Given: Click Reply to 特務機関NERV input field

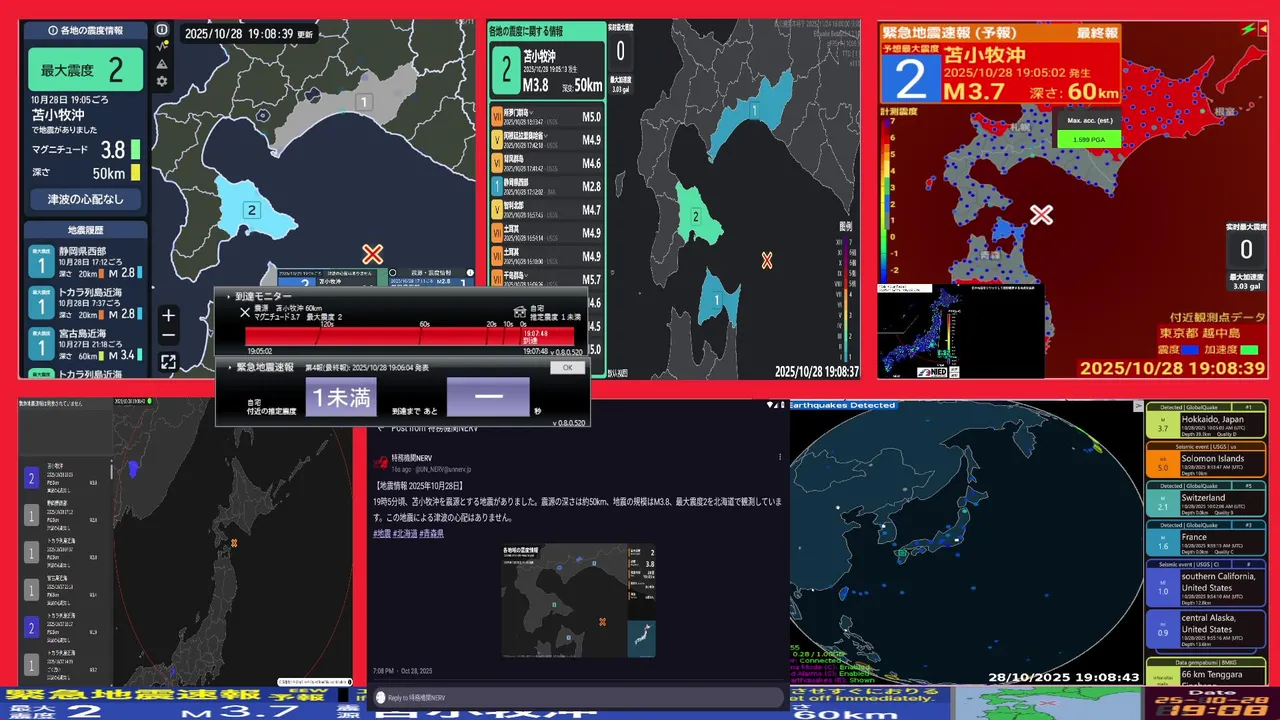Looking at the screenshot, I should click(577, 697).
